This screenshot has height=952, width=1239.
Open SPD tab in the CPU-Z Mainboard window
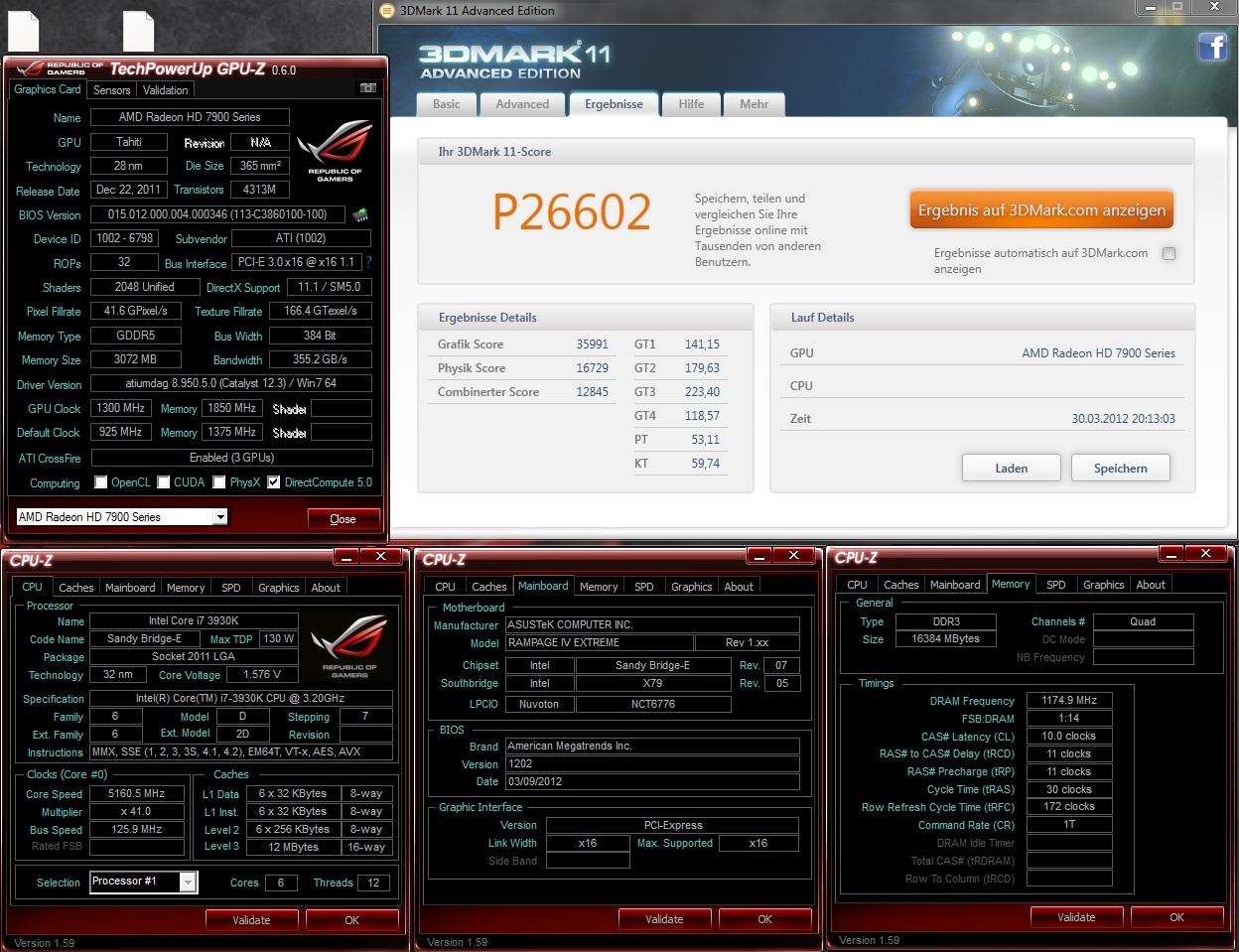[644, 587]
